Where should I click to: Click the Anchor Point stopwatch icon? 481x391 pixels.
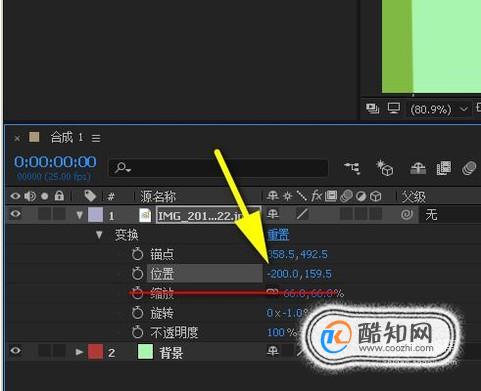pyautogui.click(x=137, y=254)
